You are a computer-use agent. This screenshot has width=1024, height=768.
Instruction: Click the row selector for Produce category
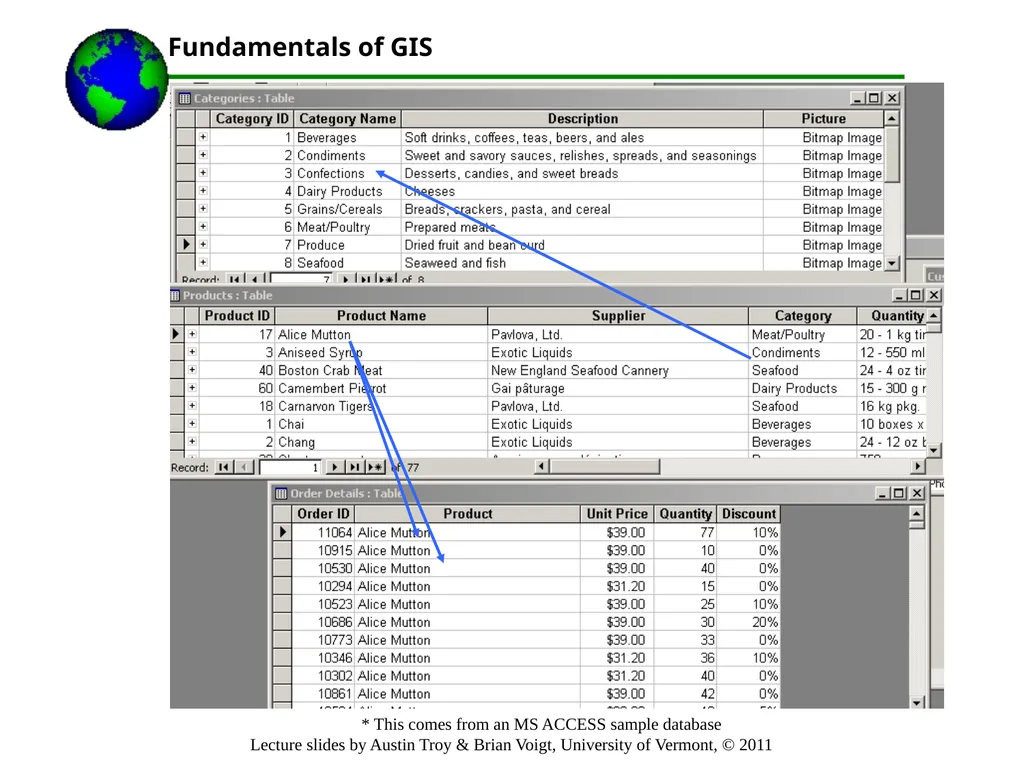(x=185, y=244)
